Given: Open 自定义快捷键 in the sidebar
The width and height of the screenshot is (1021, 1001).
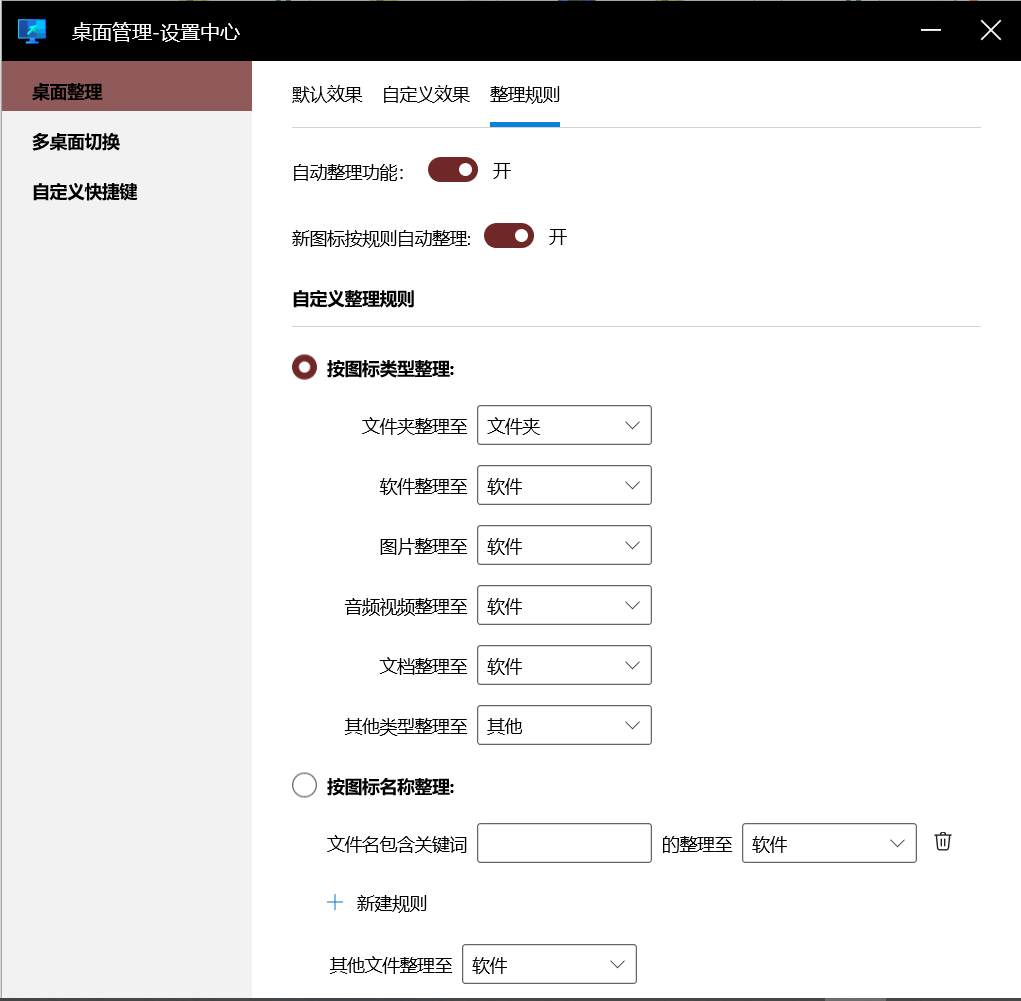Looking at the screenshot, I should pos(127,192).
